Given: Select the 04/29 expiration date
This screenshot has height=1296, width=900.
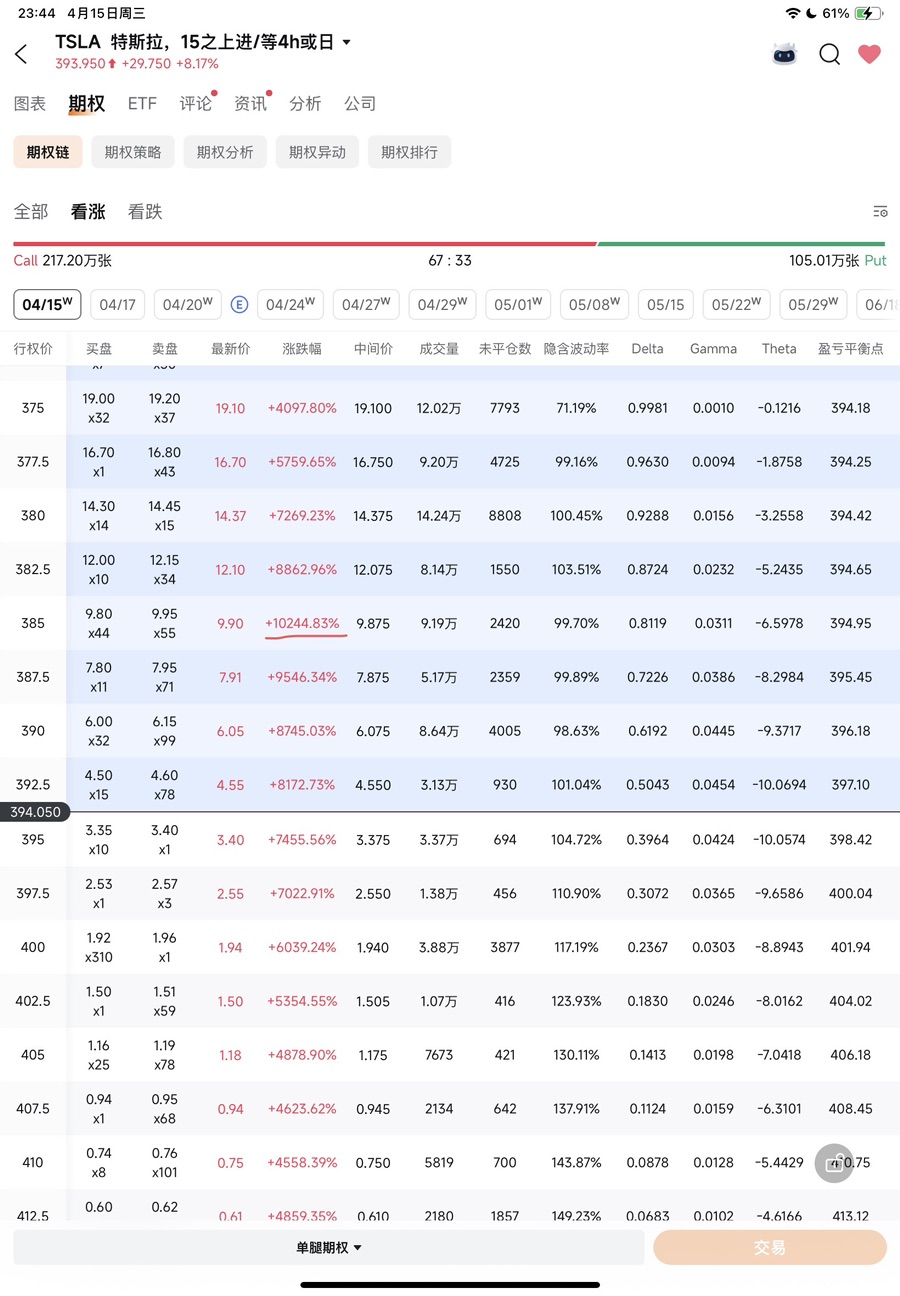Looking at the screenshot, I should tap(443, 305).
